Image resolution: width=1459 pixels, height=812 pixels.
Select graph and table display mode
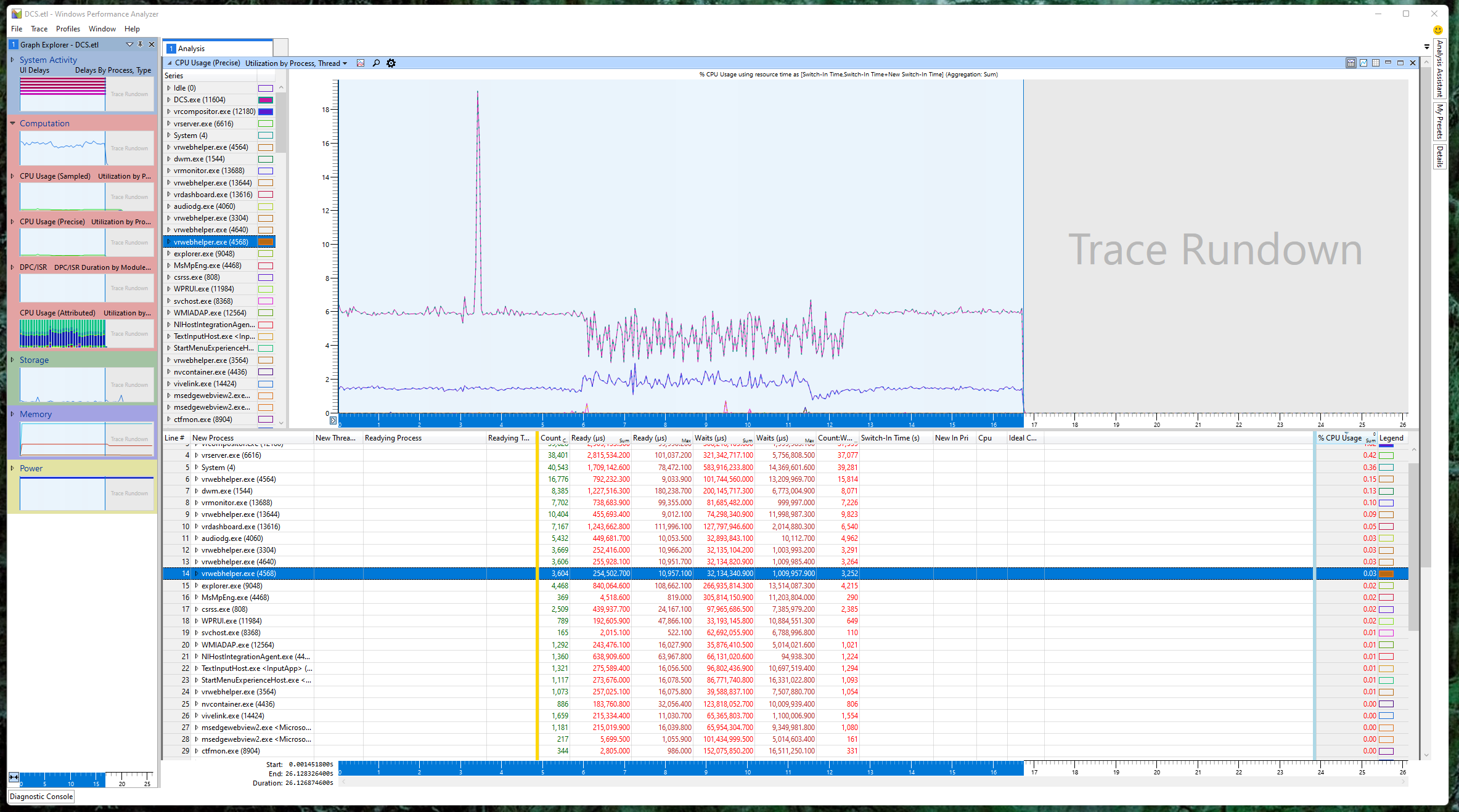(x=1351, y=63)
